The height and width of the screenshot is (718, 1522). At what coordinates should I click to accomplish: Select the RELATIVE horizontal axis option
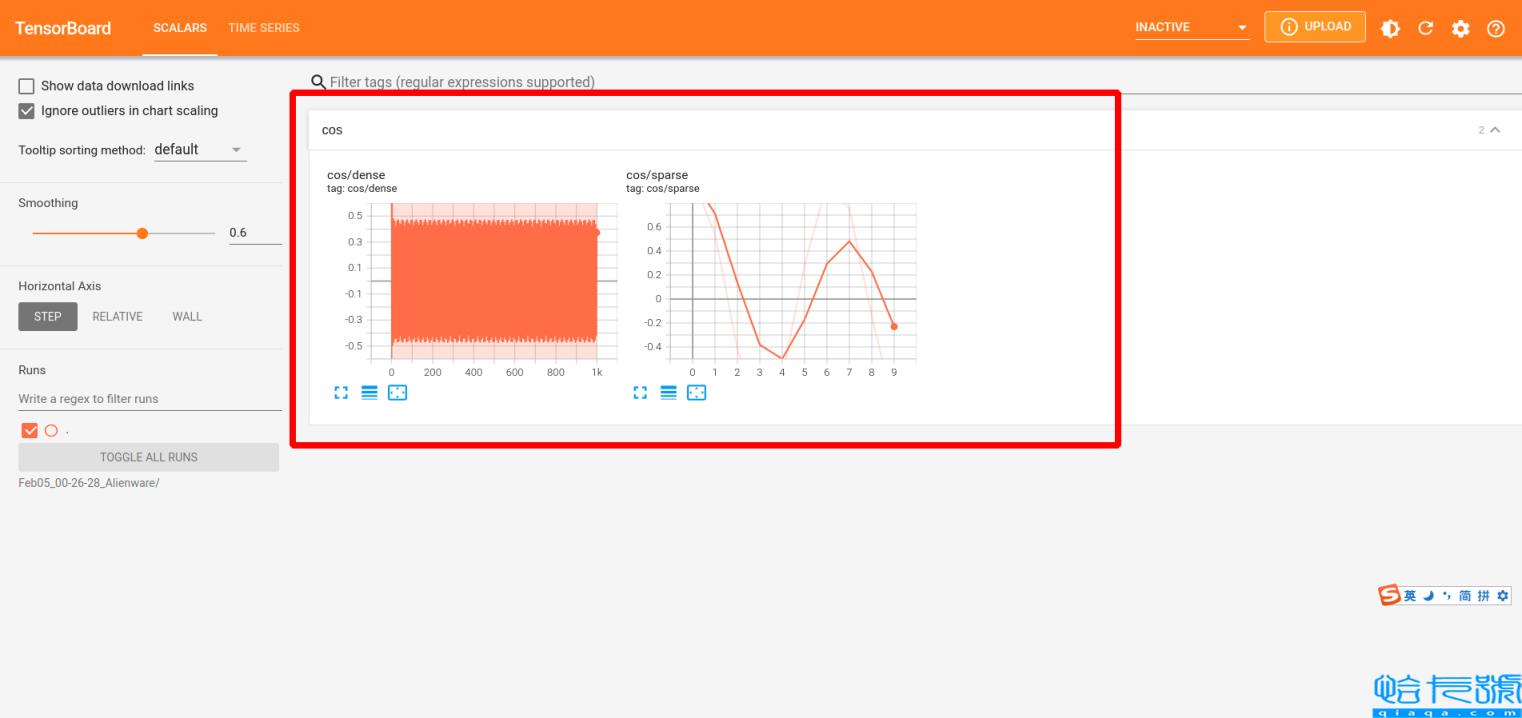(117, 317)
